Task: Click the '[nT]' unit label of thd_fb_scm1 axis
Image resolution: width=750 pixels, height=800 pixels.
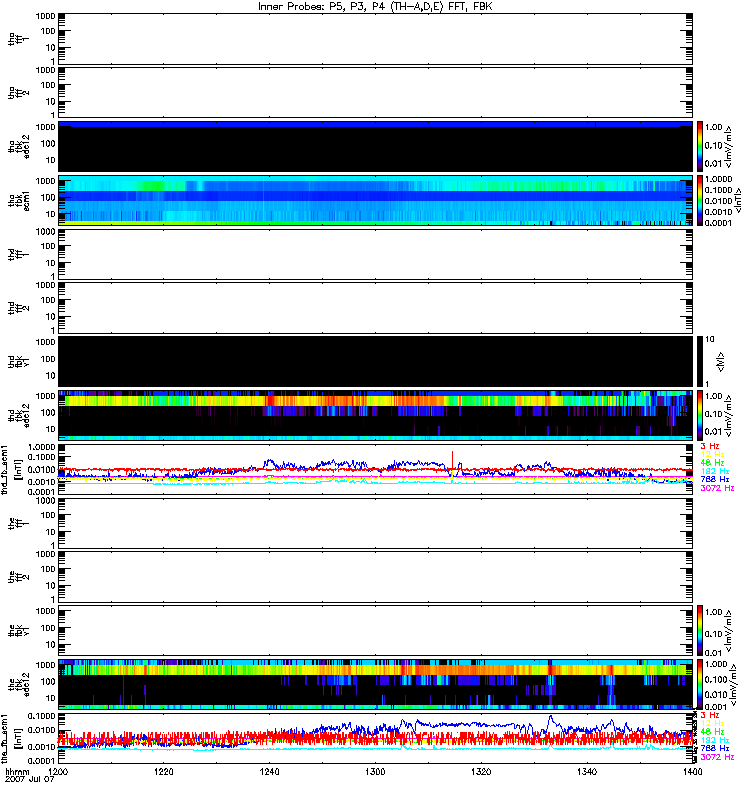Action: 18,469
